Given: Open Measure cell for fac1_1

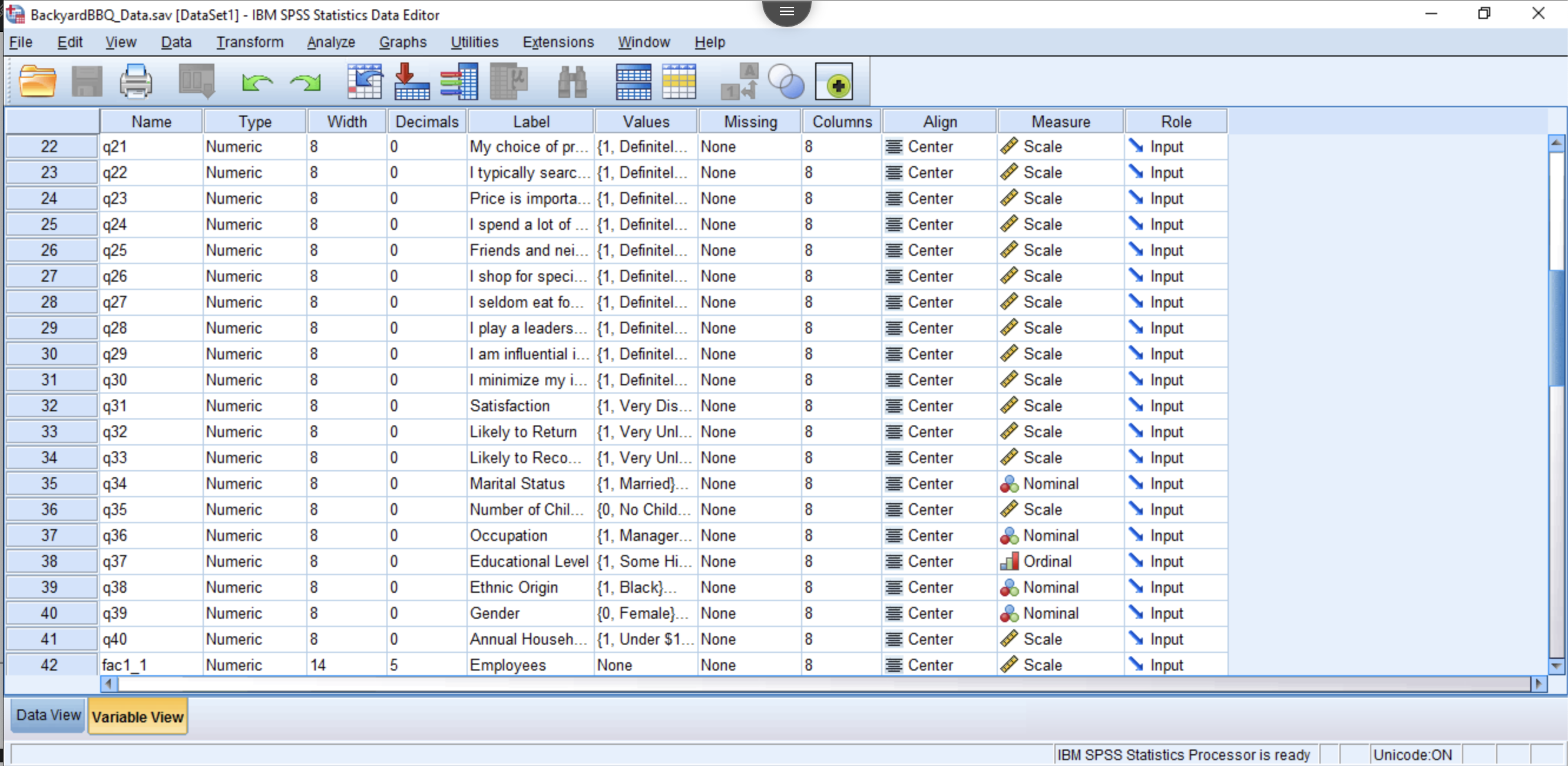Looking at the screenshot, I should pyautogui.click(x=1060, y=664).
